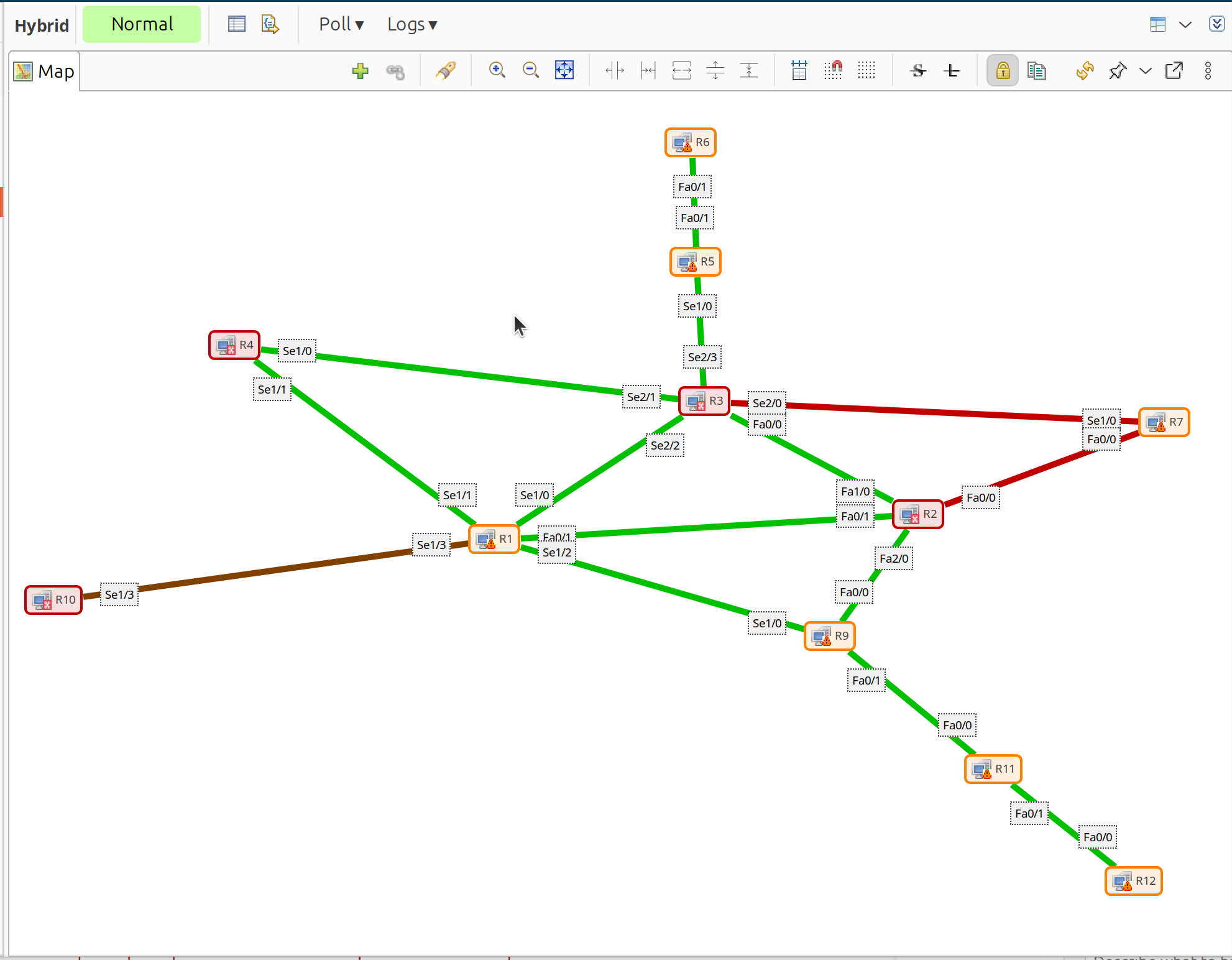1232x960 pixels.
Task: Open the three-dot overflow menu
Action: click(x=1208, y=71)
